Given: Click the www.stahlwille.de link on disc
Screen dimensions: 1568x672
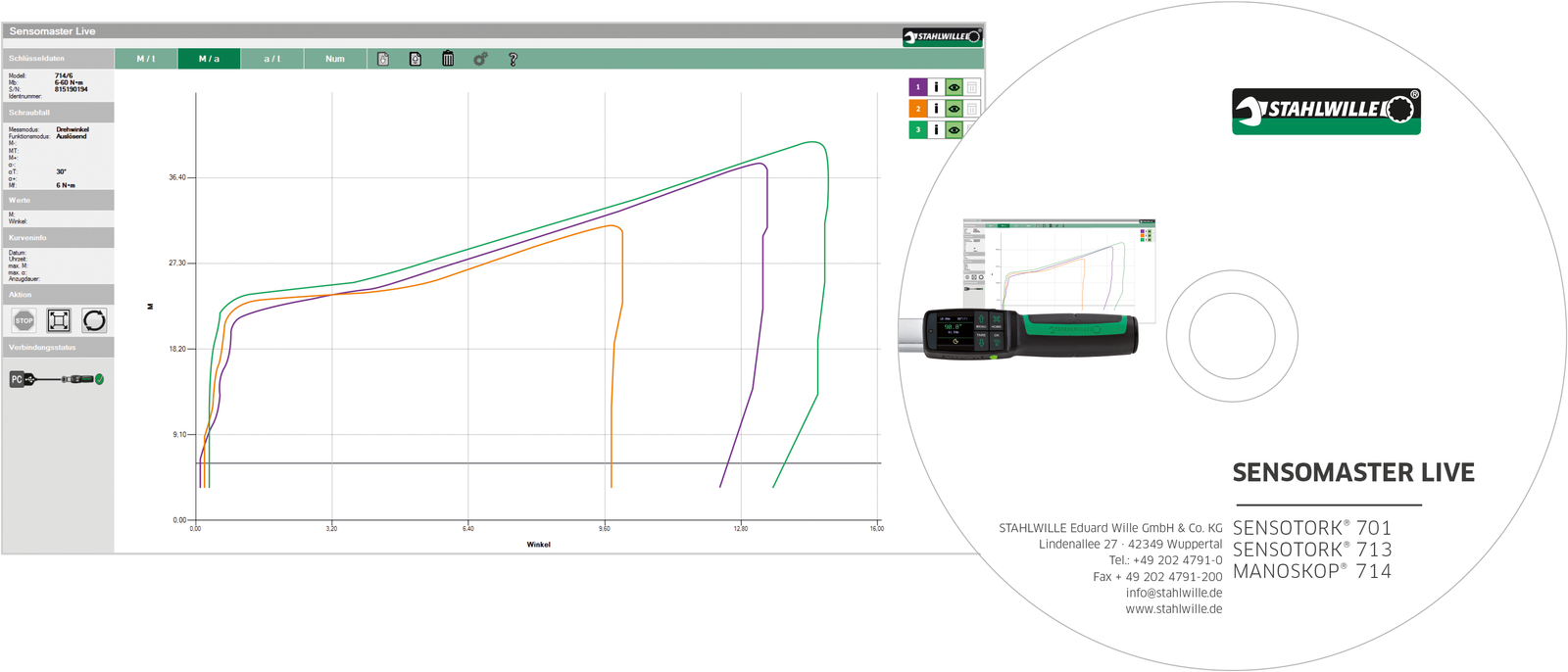Looking at the screenshot, I should (x=1173, y=609).
